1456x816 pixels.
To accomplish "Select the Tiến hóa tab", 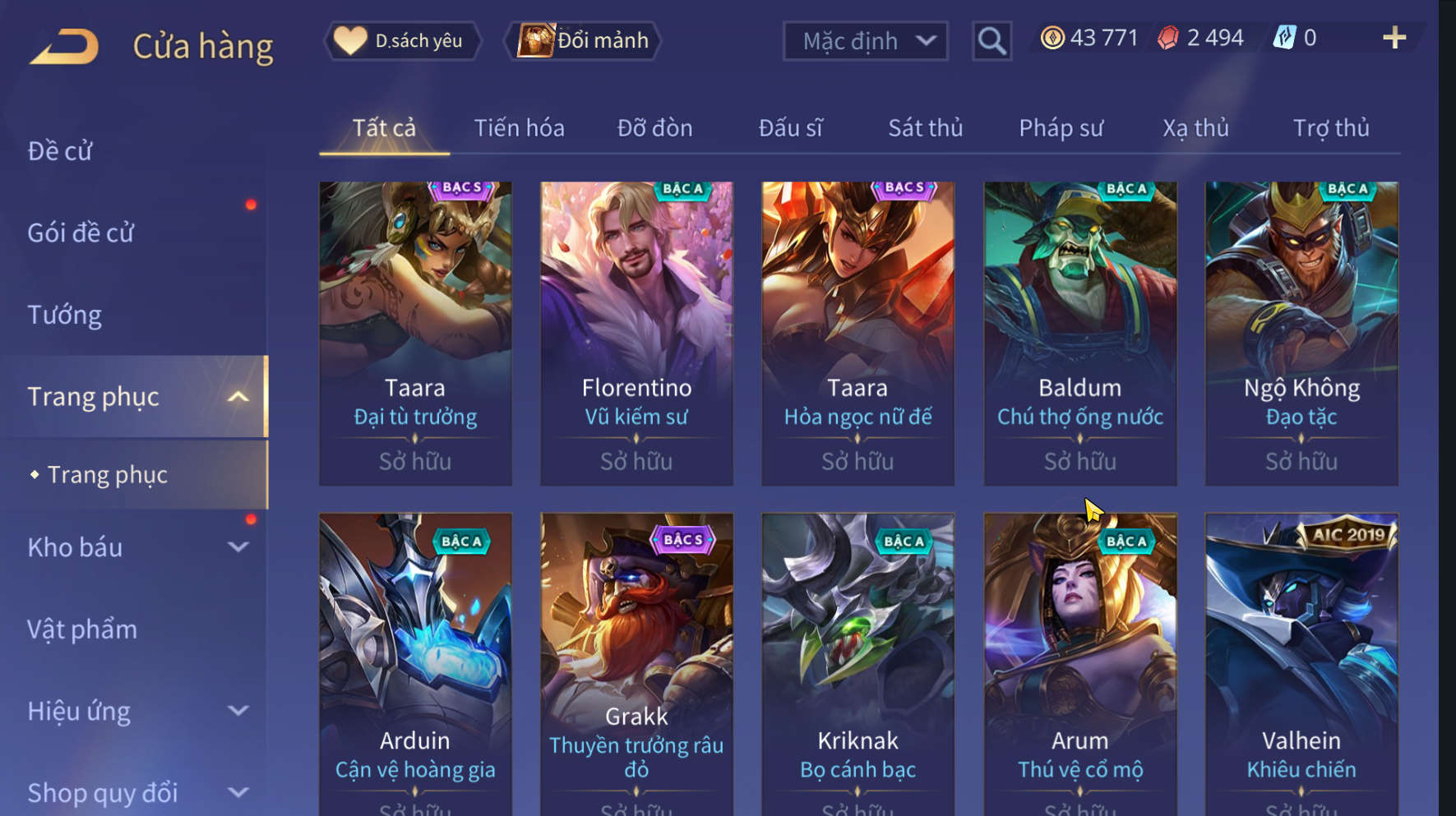I will click(x=519, y=128).
